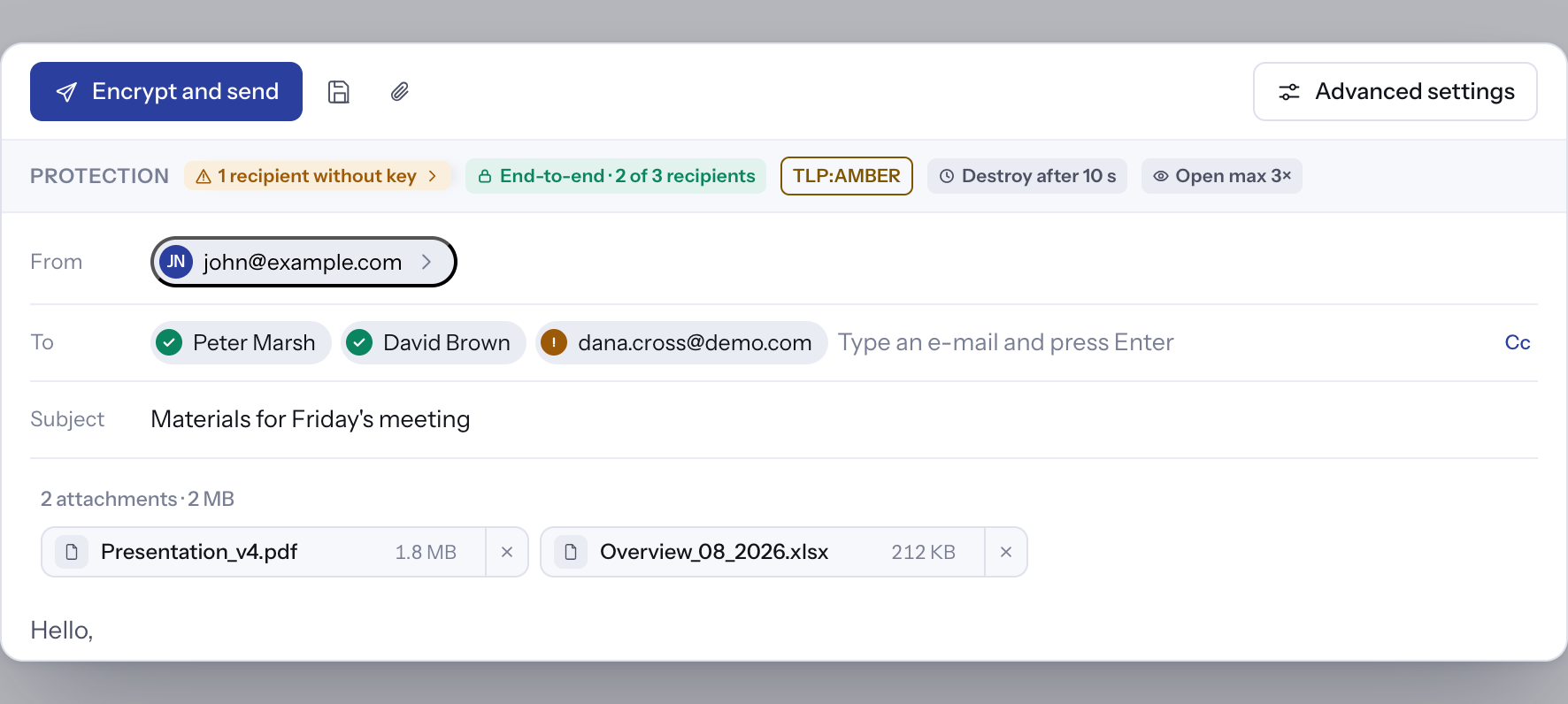Click the From label

[57, 262]
